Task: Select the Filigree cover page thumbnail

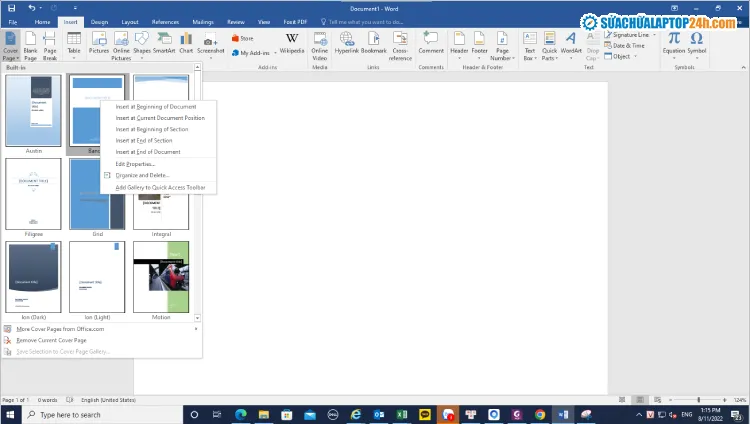Action: point(33,194)
